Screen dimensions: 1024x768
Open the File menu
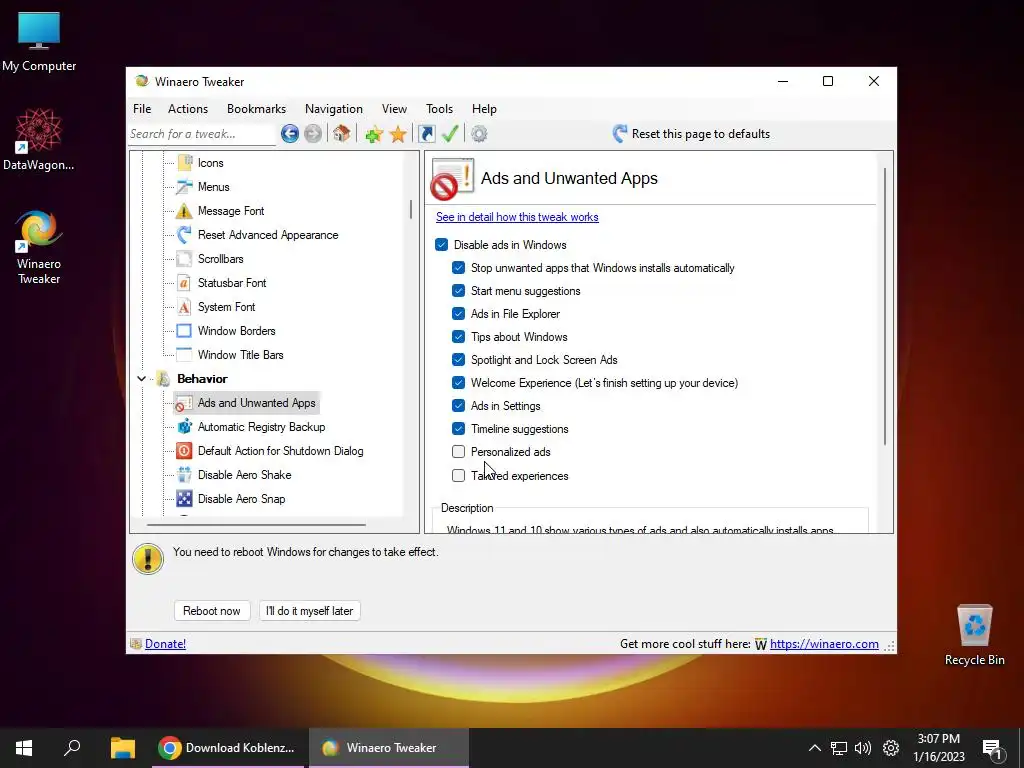click(x=142, y=109)
